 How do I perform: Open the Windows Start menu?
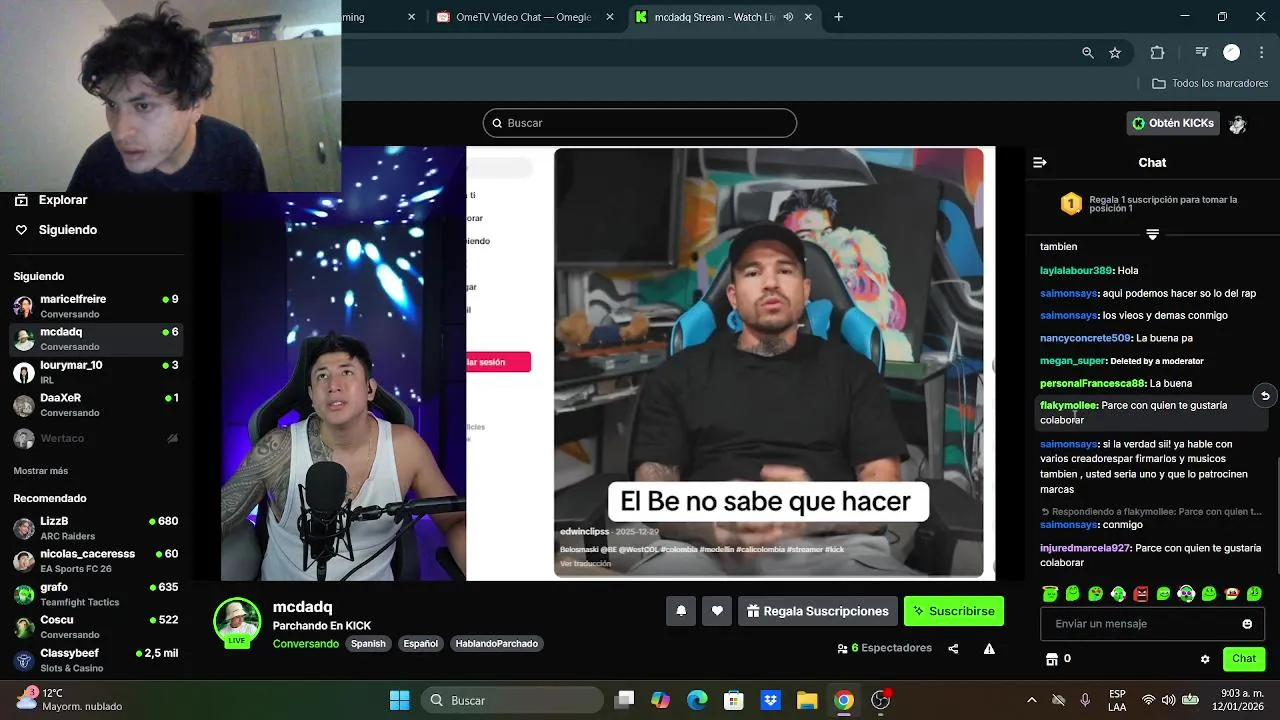point(399,700)
